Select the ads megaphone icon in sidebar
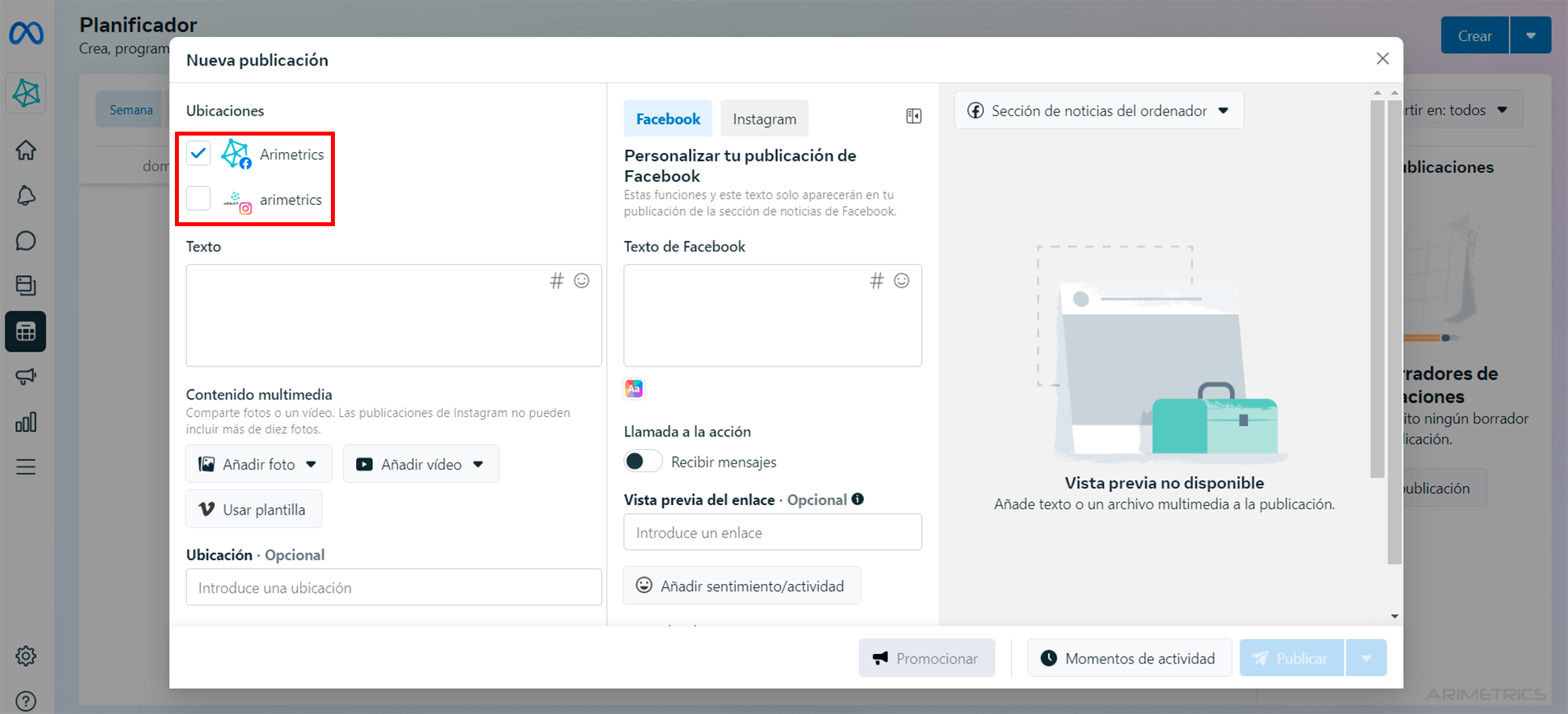This screenshot has width=1568, height=714. click(26, 377)
